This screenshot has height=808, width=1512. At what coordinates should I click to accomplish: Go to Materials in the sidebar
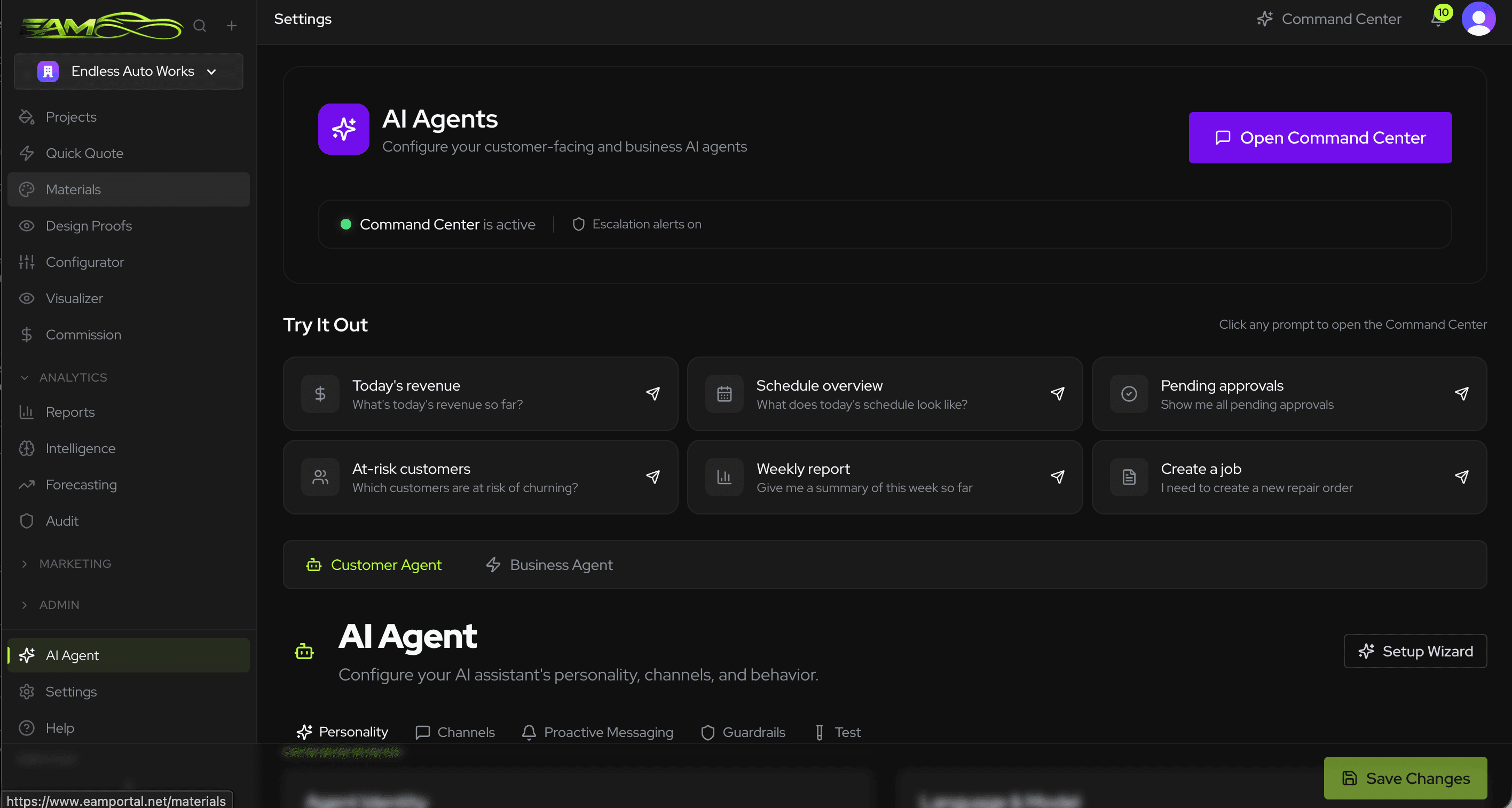129,189
